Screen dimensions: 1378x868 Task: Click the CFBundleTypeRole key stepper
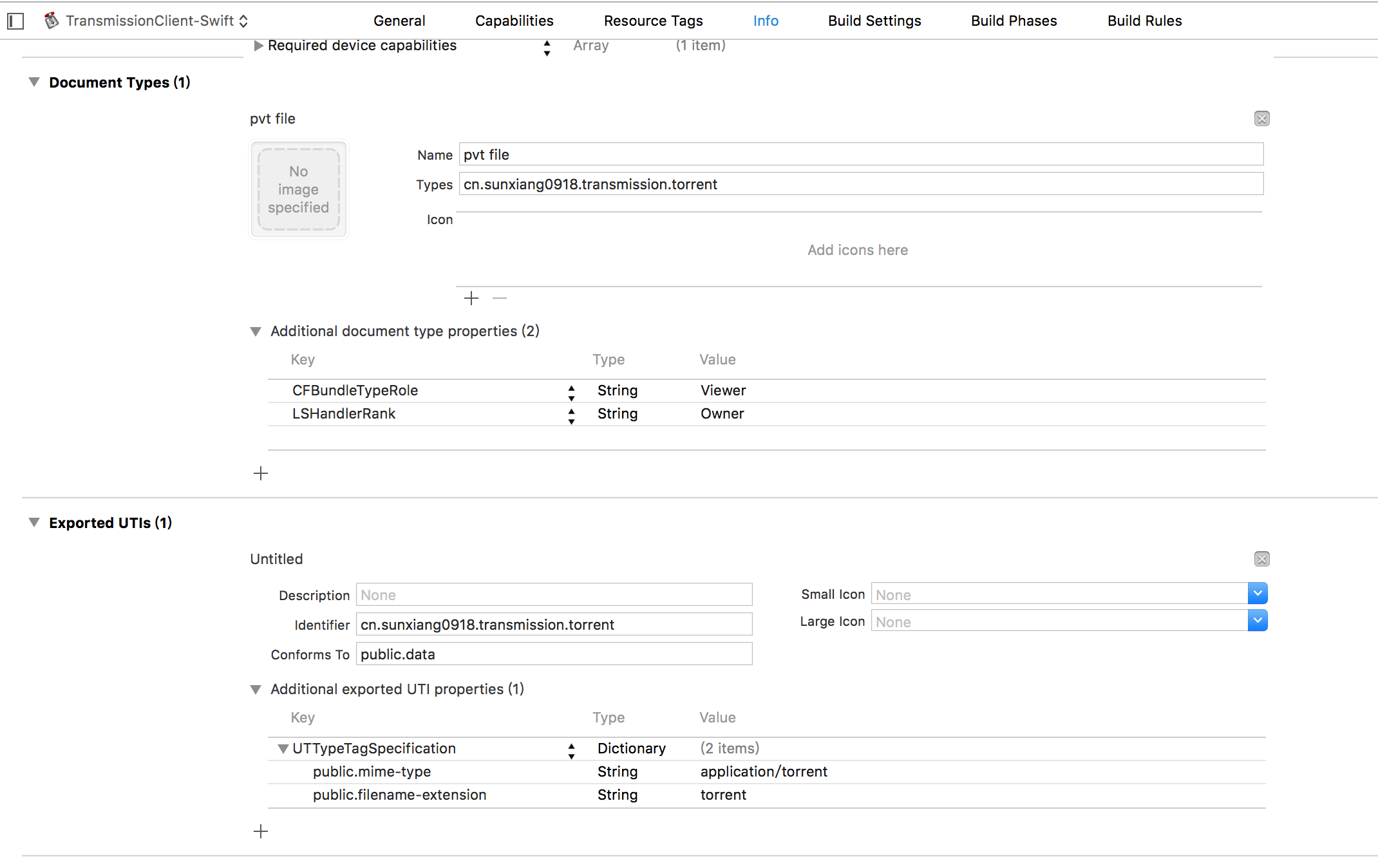pyautogui.click(x=571, y=392)
